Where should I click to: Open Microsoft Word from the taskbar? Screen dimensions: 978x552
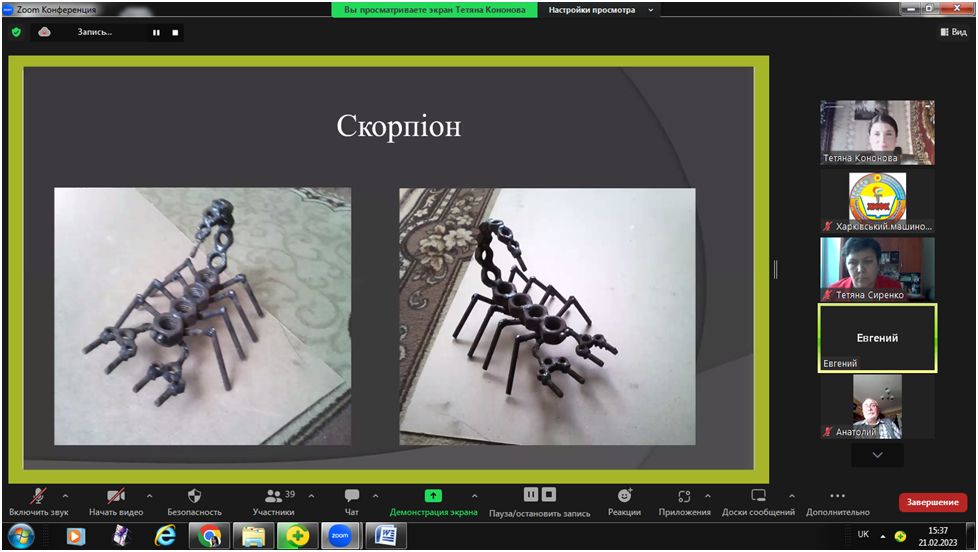coord(386,536)
